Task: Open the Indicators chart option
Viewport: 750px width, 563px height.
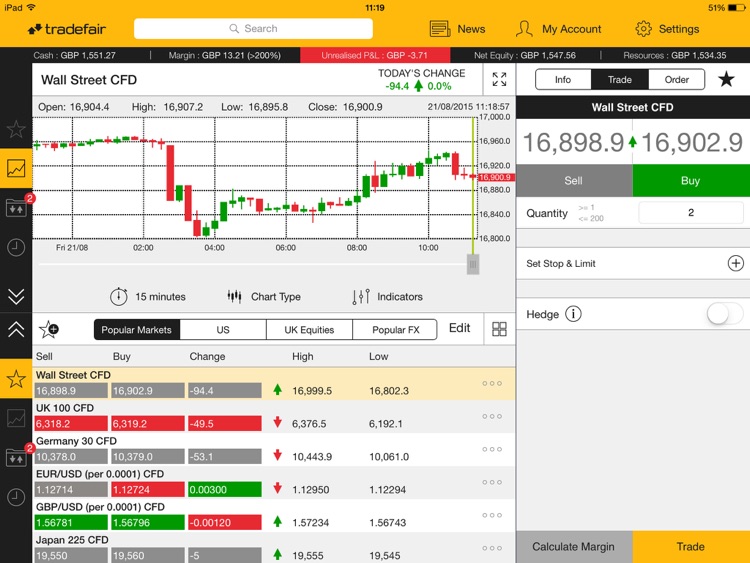Action: click(388, 297)
